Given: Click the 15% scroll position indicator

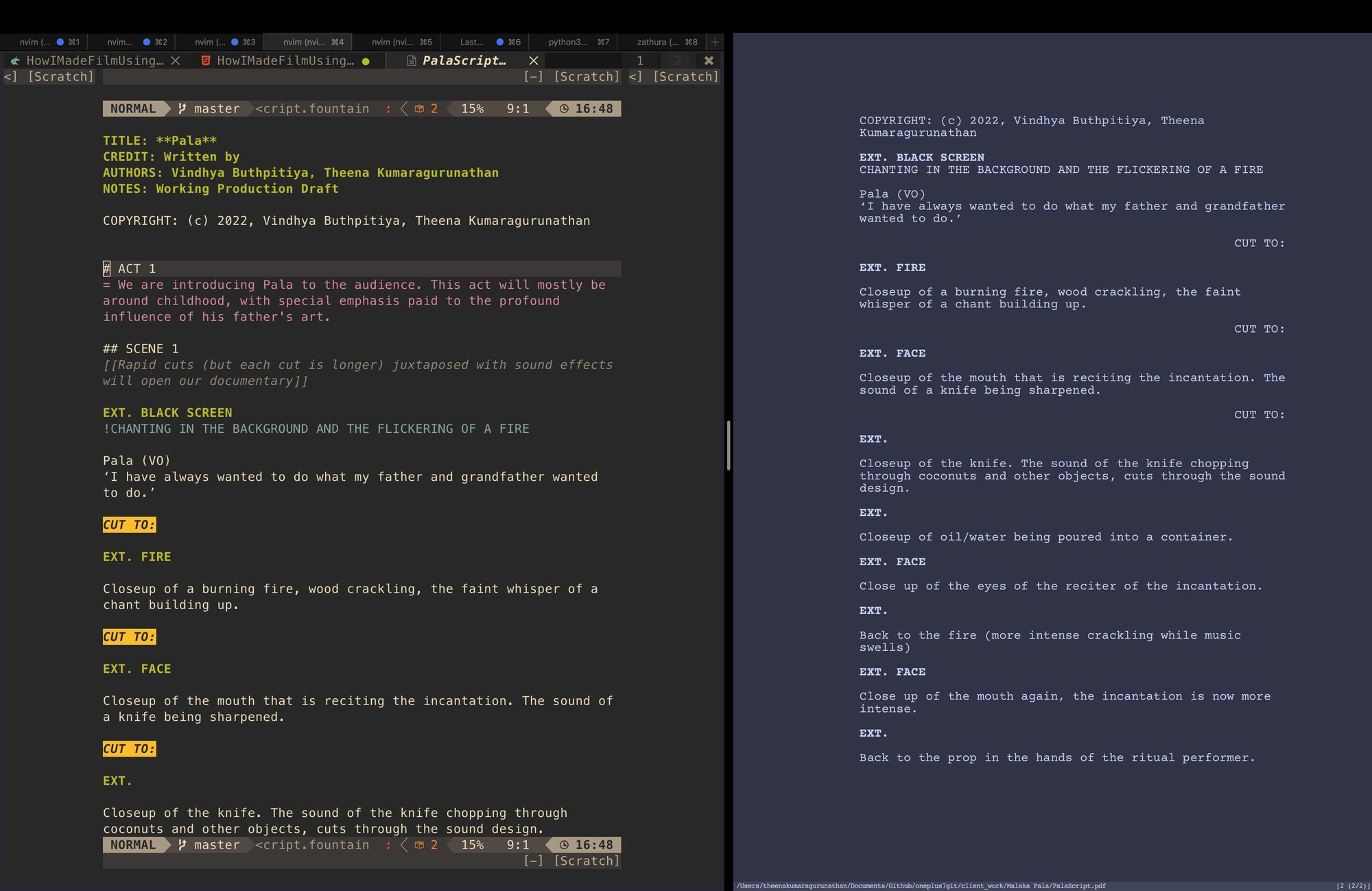Looking at the screenshot, I should pos(471,108).
